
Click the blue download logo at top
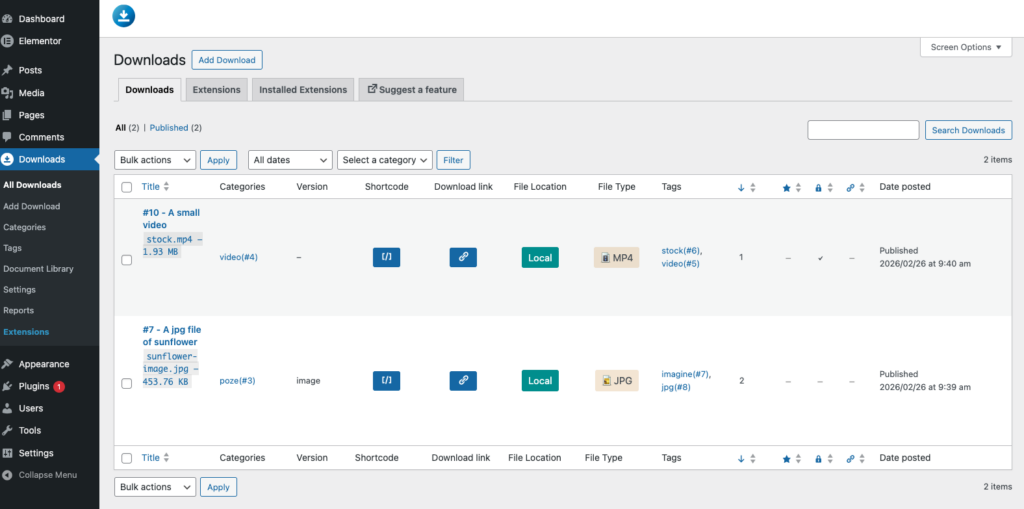[x=124, y=16]
